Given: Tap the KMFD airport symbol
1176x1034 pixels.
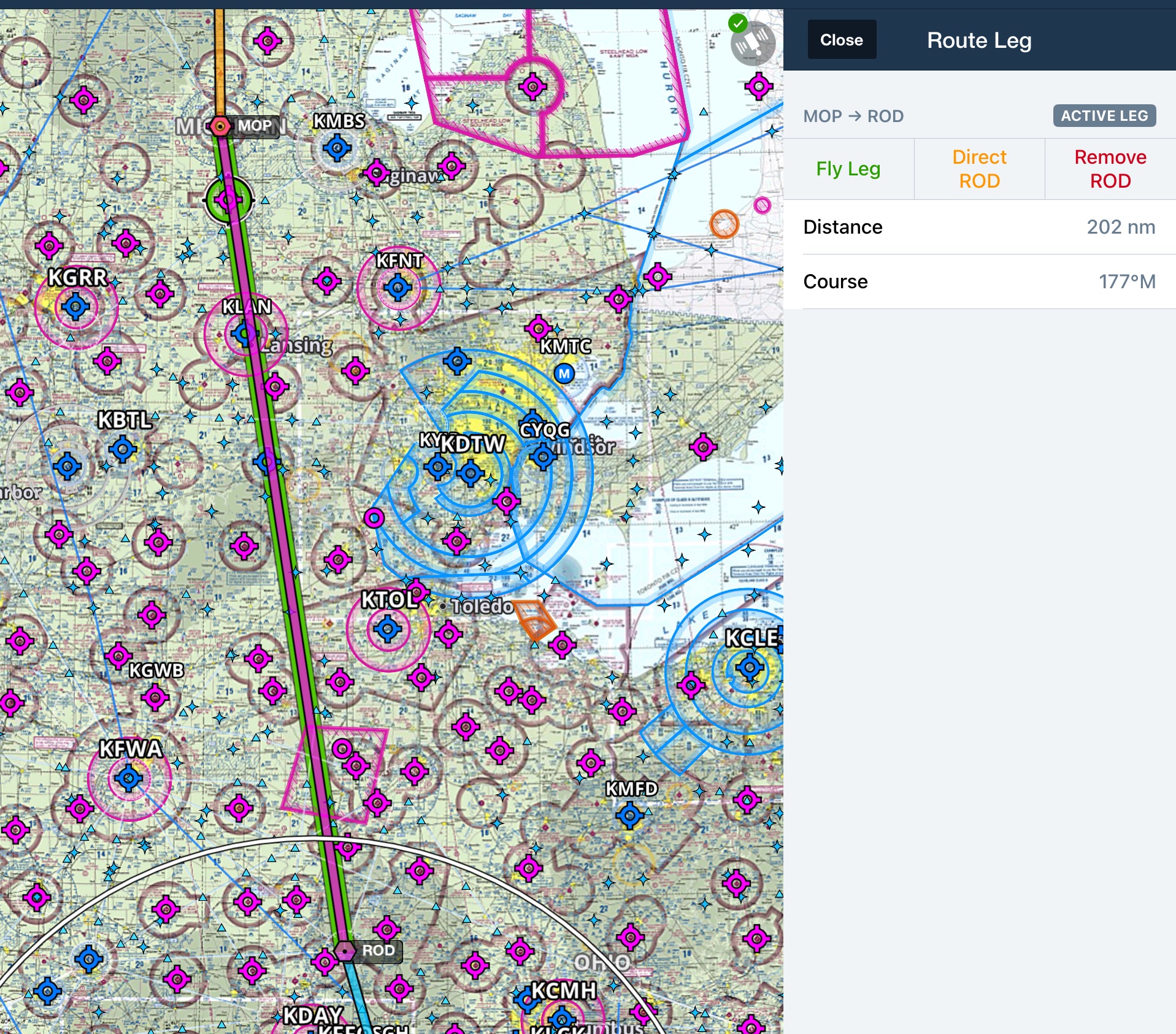Looking at the screenshot, I should 629,816.
